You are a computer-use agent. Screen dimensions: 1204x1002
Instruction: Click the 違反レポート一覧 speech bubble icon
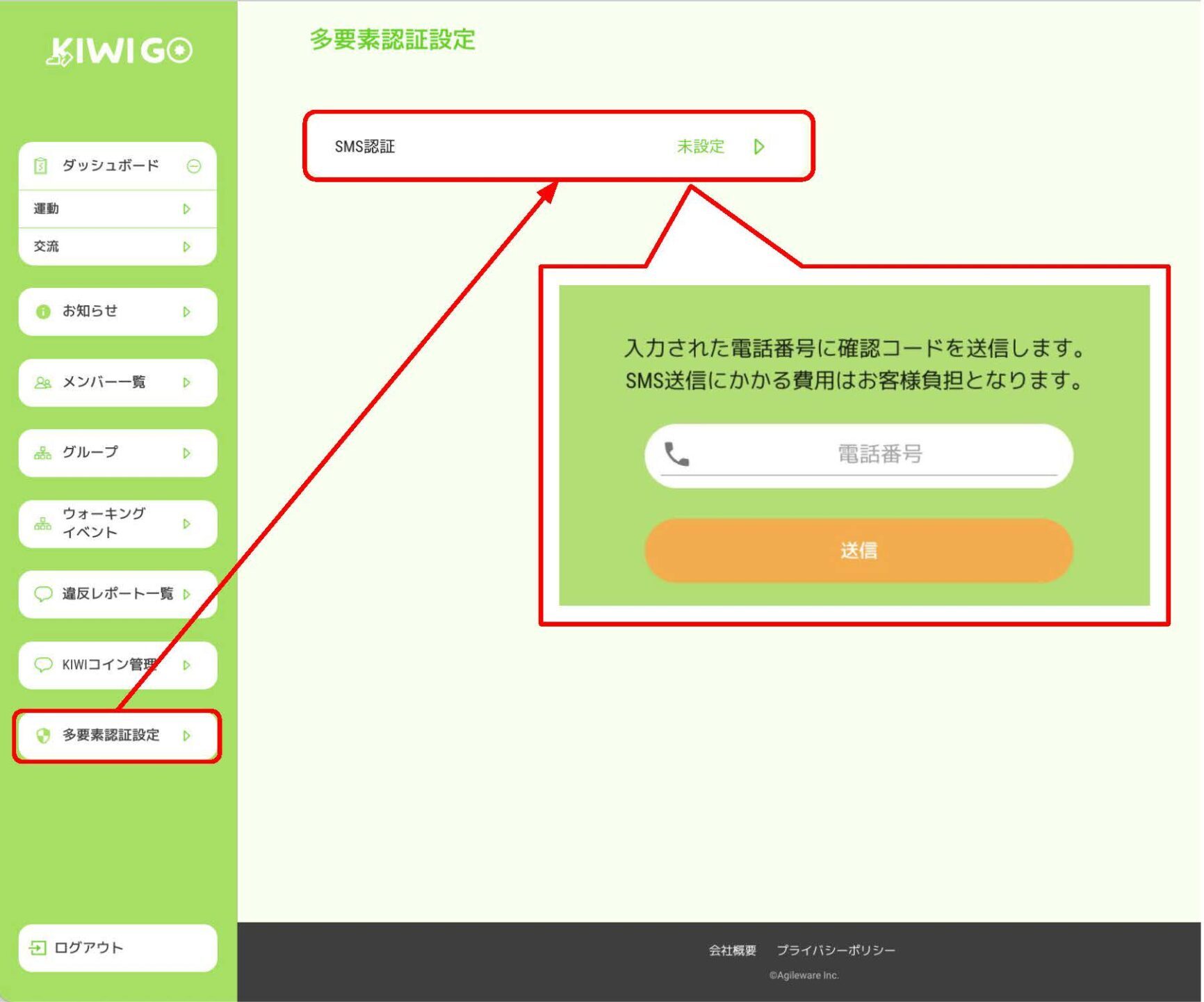coord(43,594)
